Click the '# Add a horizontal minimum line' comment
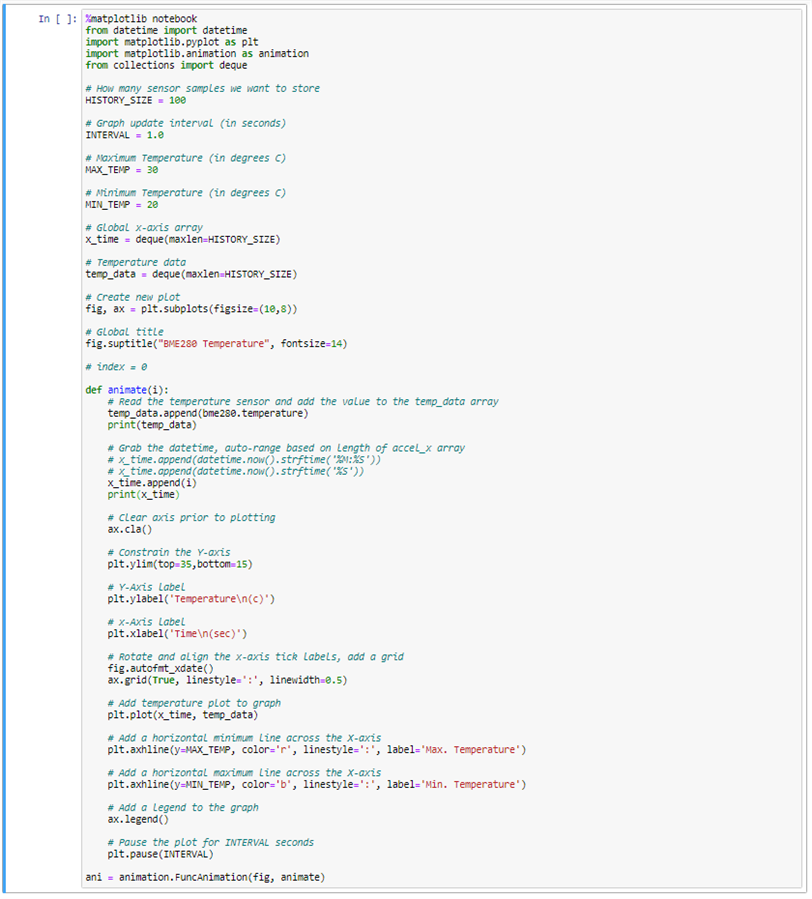 point(244,738)
